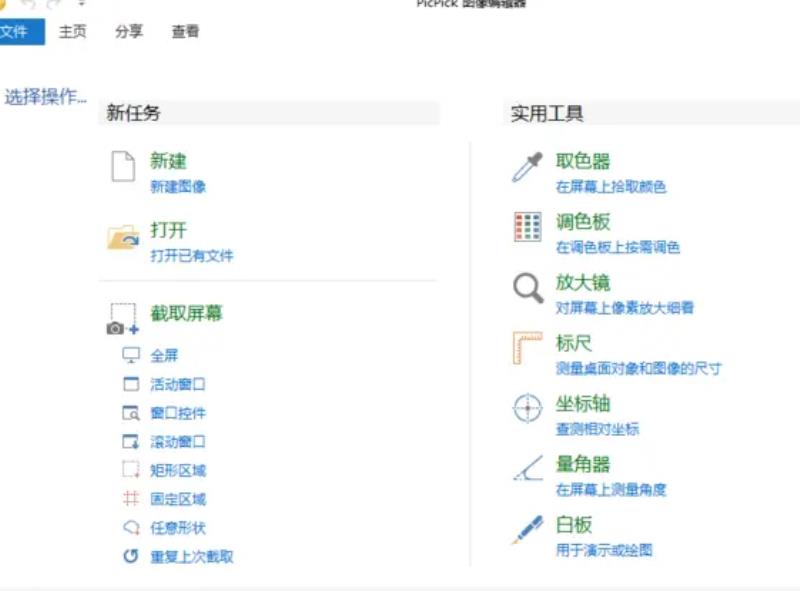Click the 截取屏幕 heading
800x591 pixels.
click(186, 313)
